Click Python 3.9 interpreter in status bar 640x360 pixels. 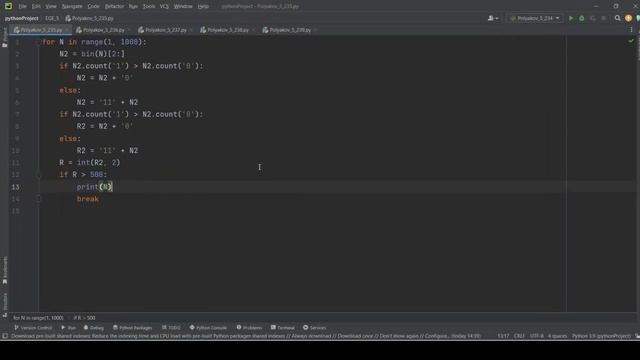click(x=601, y=336)
